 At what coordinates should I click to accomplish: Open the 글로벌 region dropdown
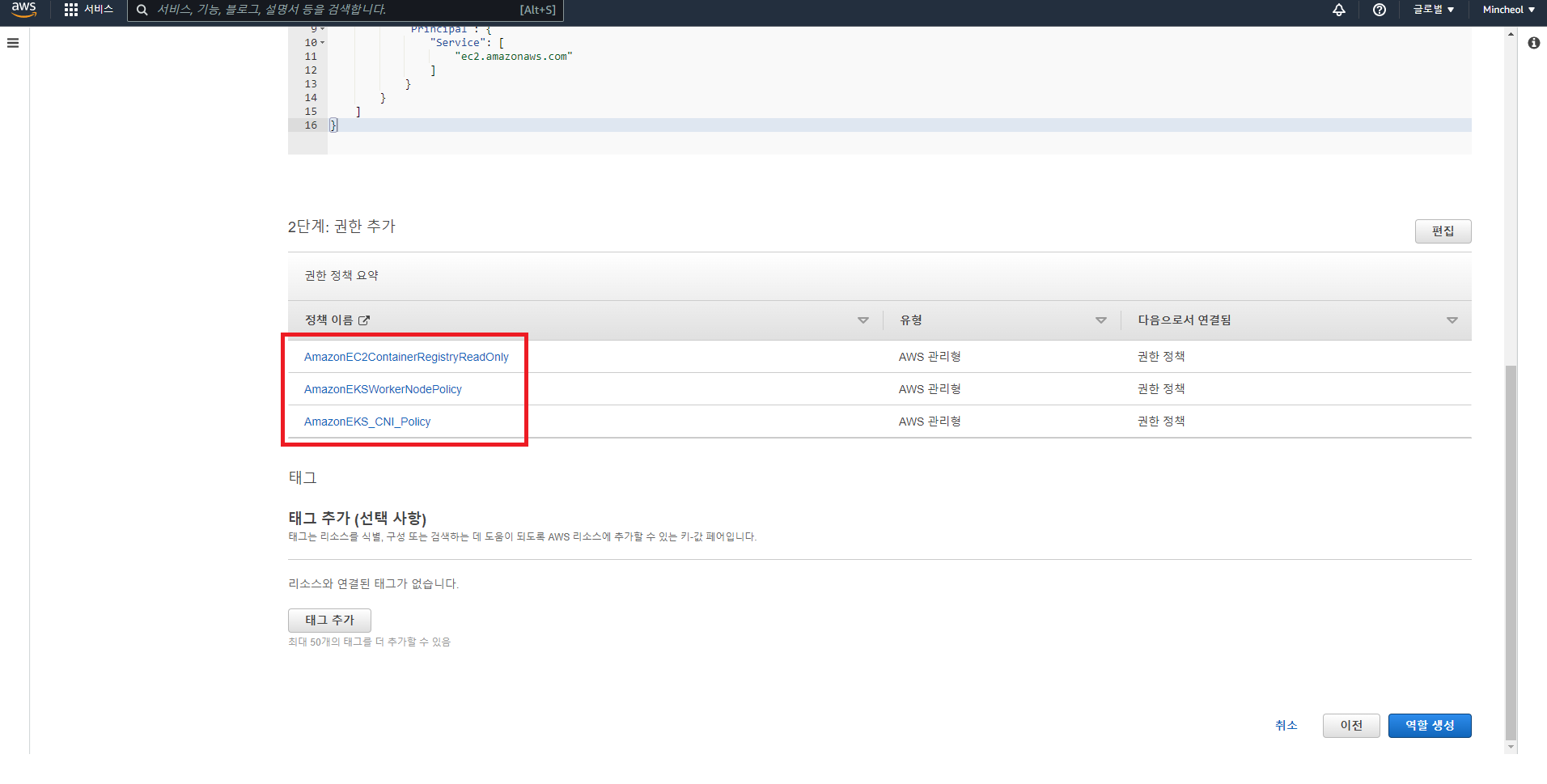(1434, 10)
